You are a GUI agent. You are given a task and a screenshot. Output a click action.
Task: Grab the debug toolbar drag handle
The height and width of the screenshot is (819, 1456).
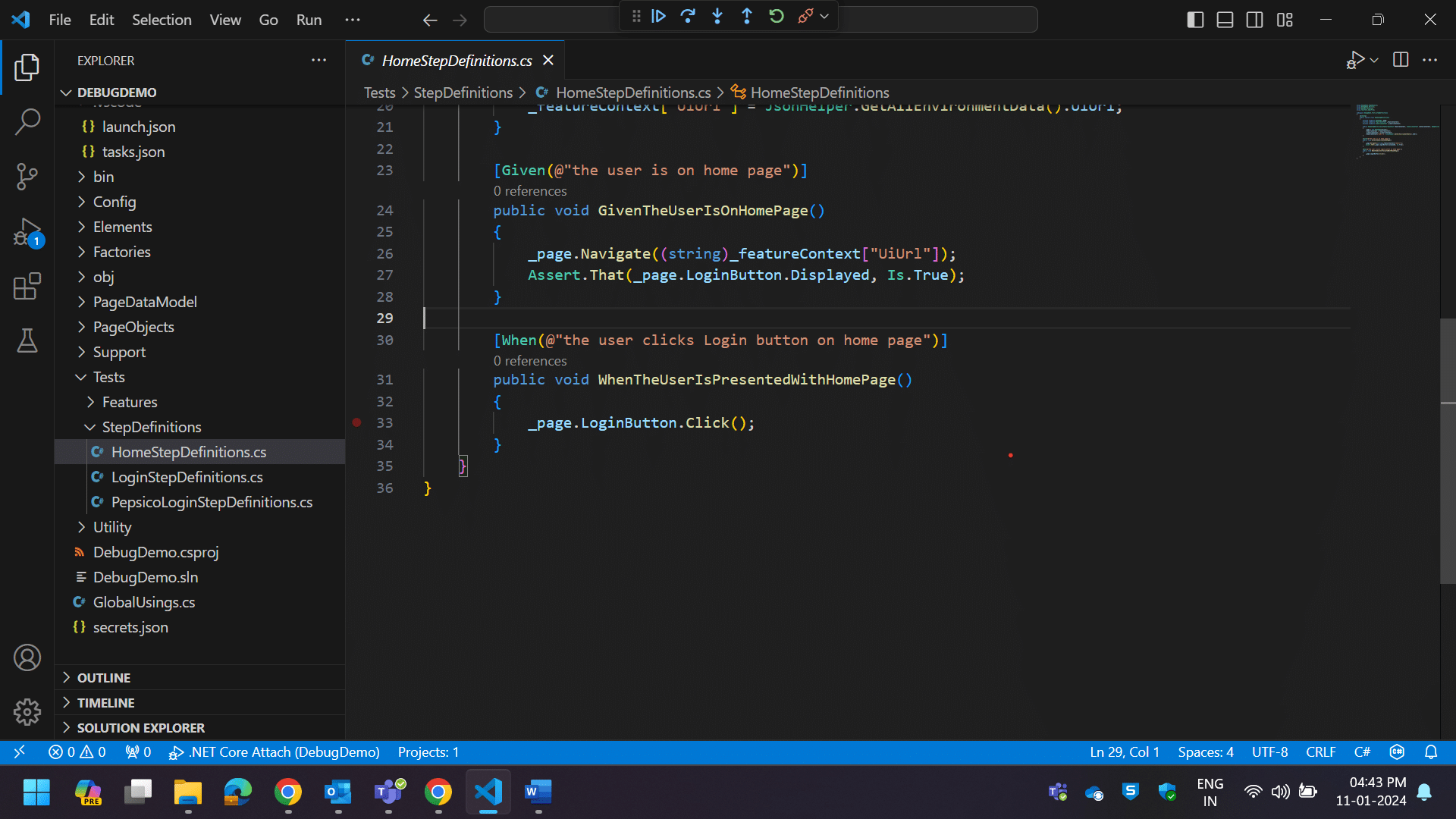click(636, 16)
